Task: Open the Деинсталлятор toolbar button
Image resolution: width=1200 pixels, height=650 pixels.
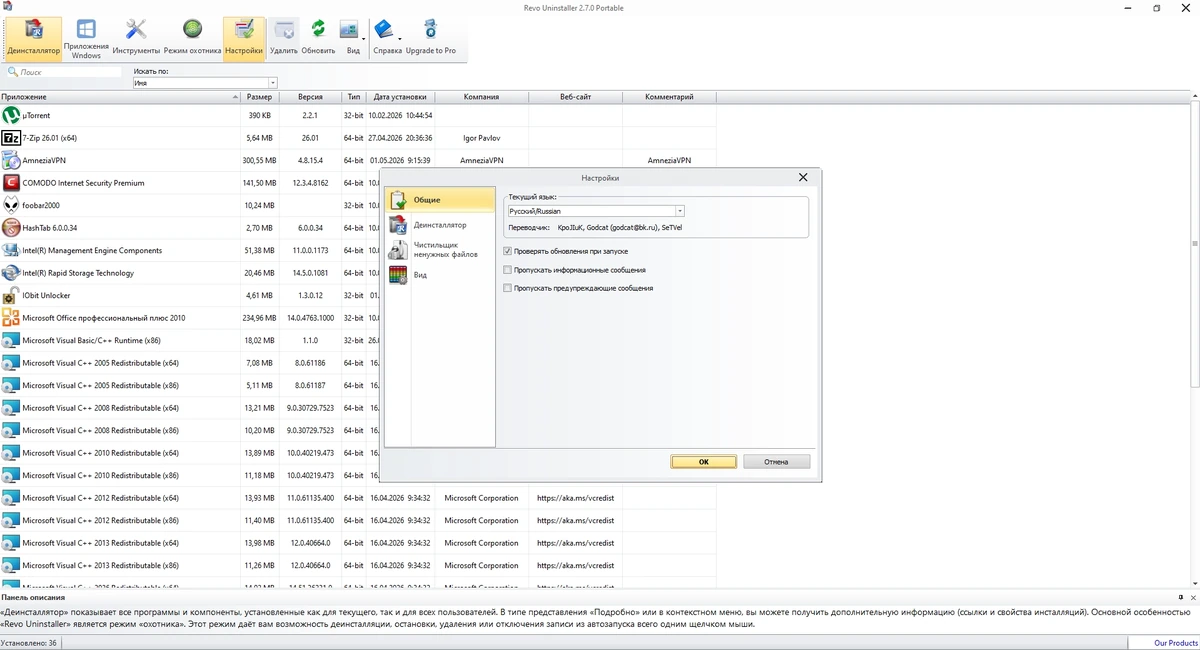Action: coord(33,39)
